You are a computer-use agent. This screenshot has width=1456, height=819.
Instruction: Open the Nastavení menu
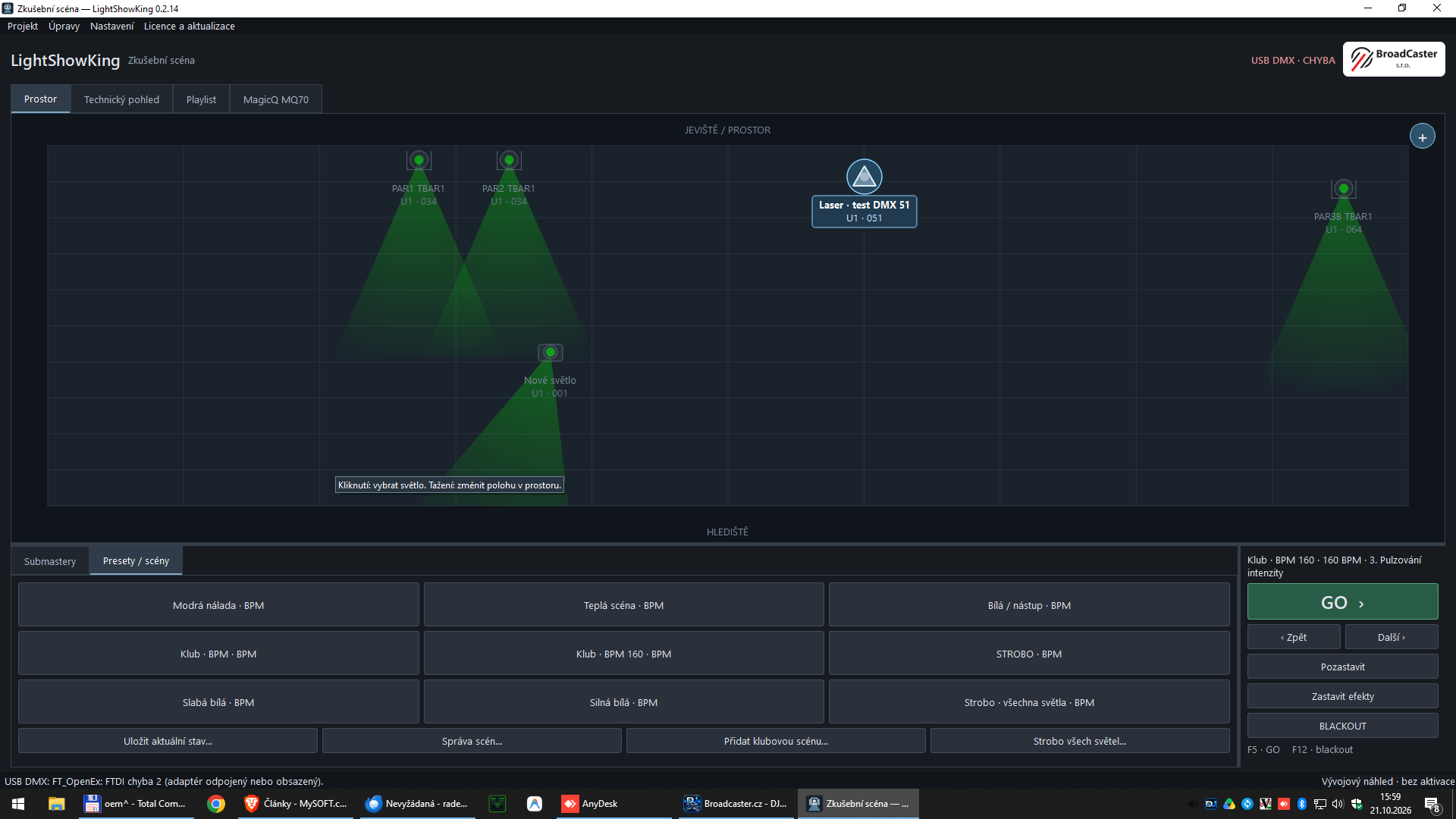111,26
